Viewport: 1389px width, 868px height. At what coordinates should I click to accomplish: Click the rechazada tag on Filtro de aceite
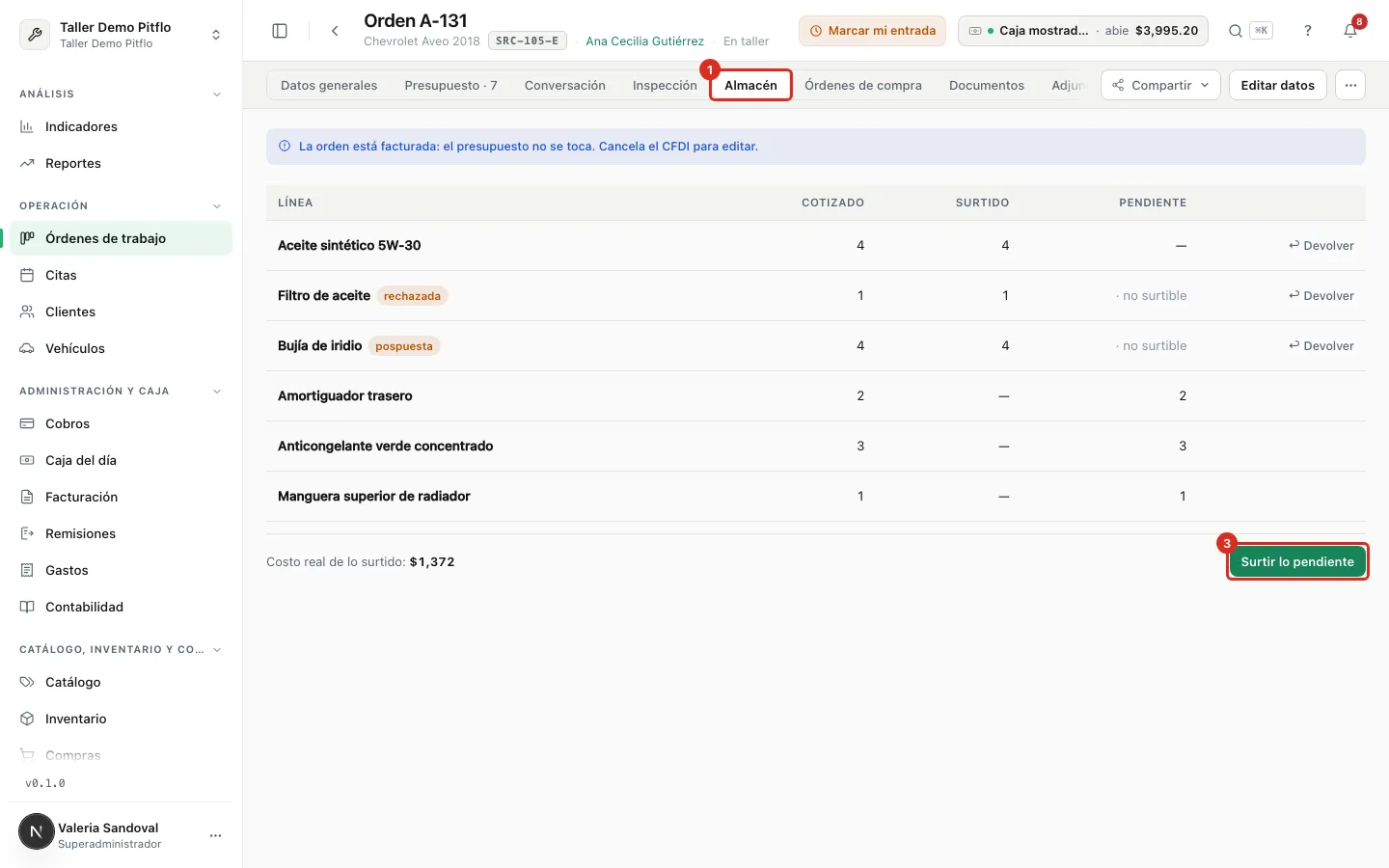(x=412, y=296)
